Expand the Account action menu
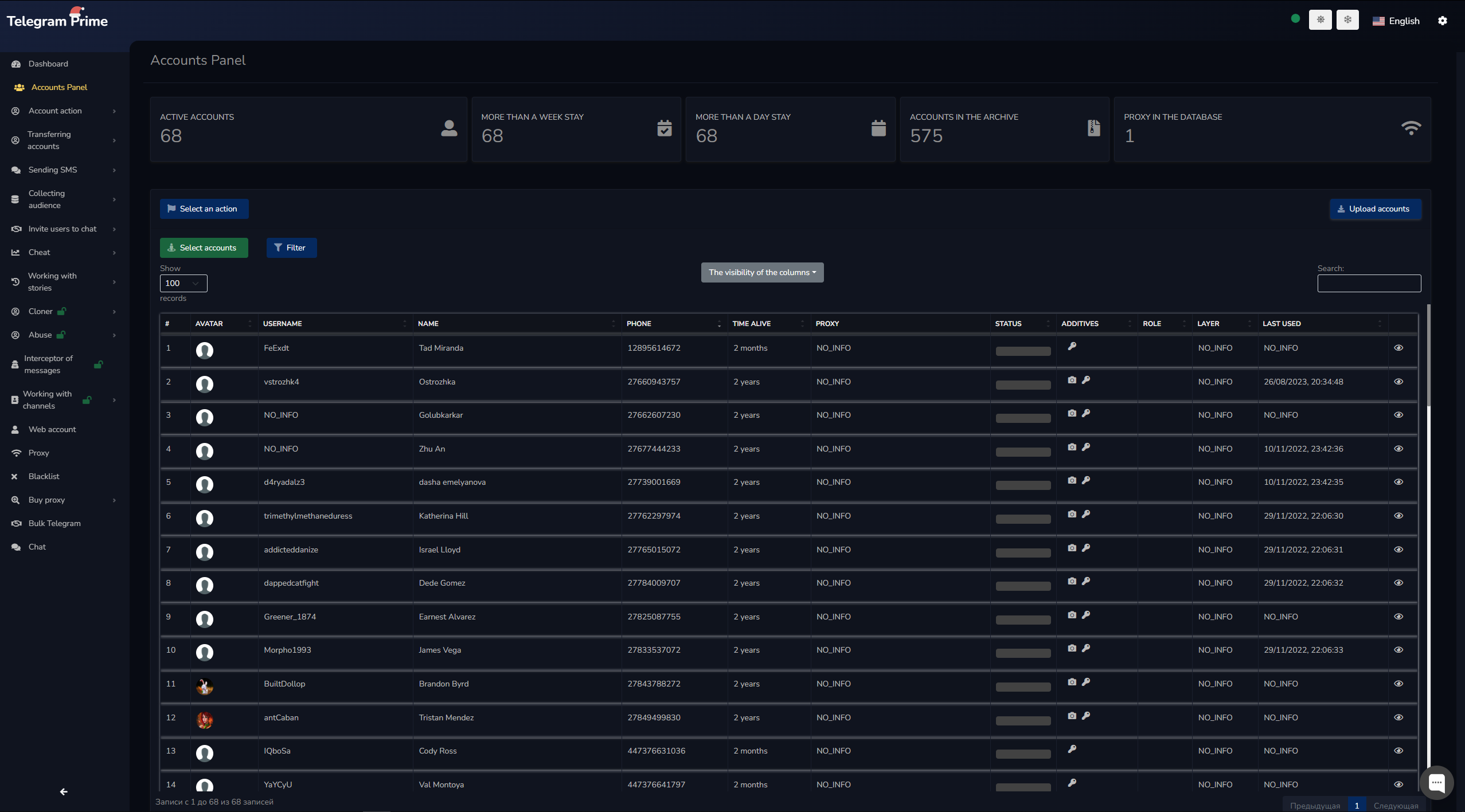This screenshot has height=812, width=1465. [55, 111]
